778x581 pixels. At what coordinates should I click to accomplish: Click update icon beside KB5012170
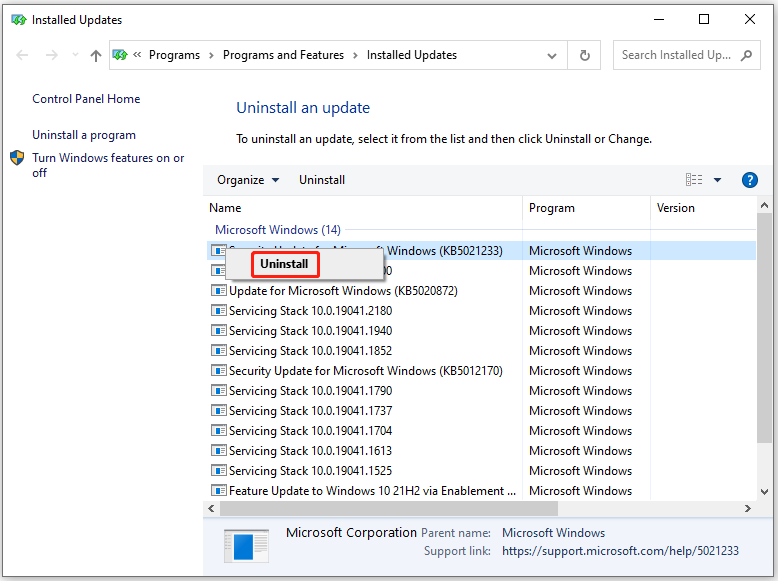pos(218,371)
